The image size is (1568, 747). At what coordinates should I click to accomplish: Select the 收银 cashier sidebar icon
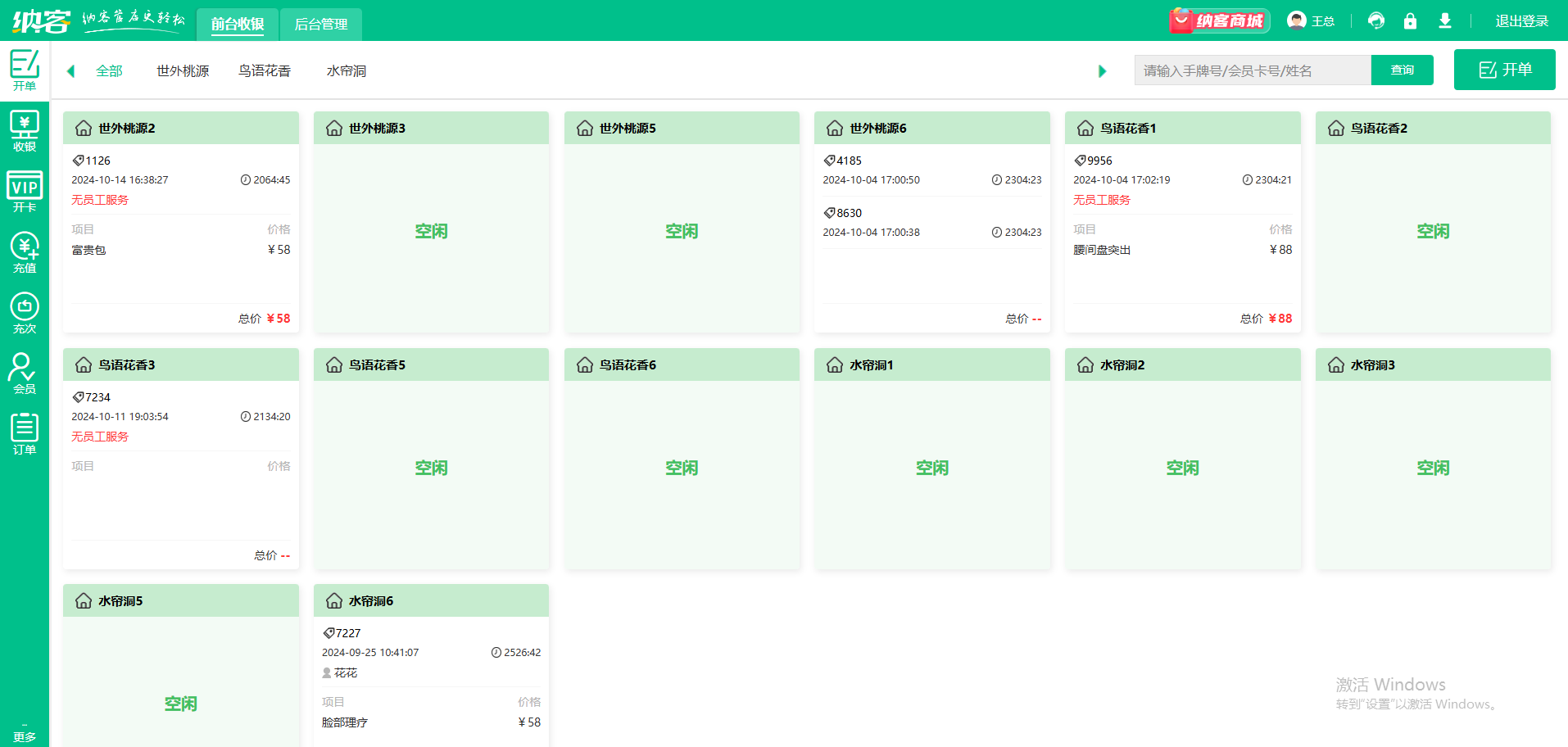(x=25, y=131)
